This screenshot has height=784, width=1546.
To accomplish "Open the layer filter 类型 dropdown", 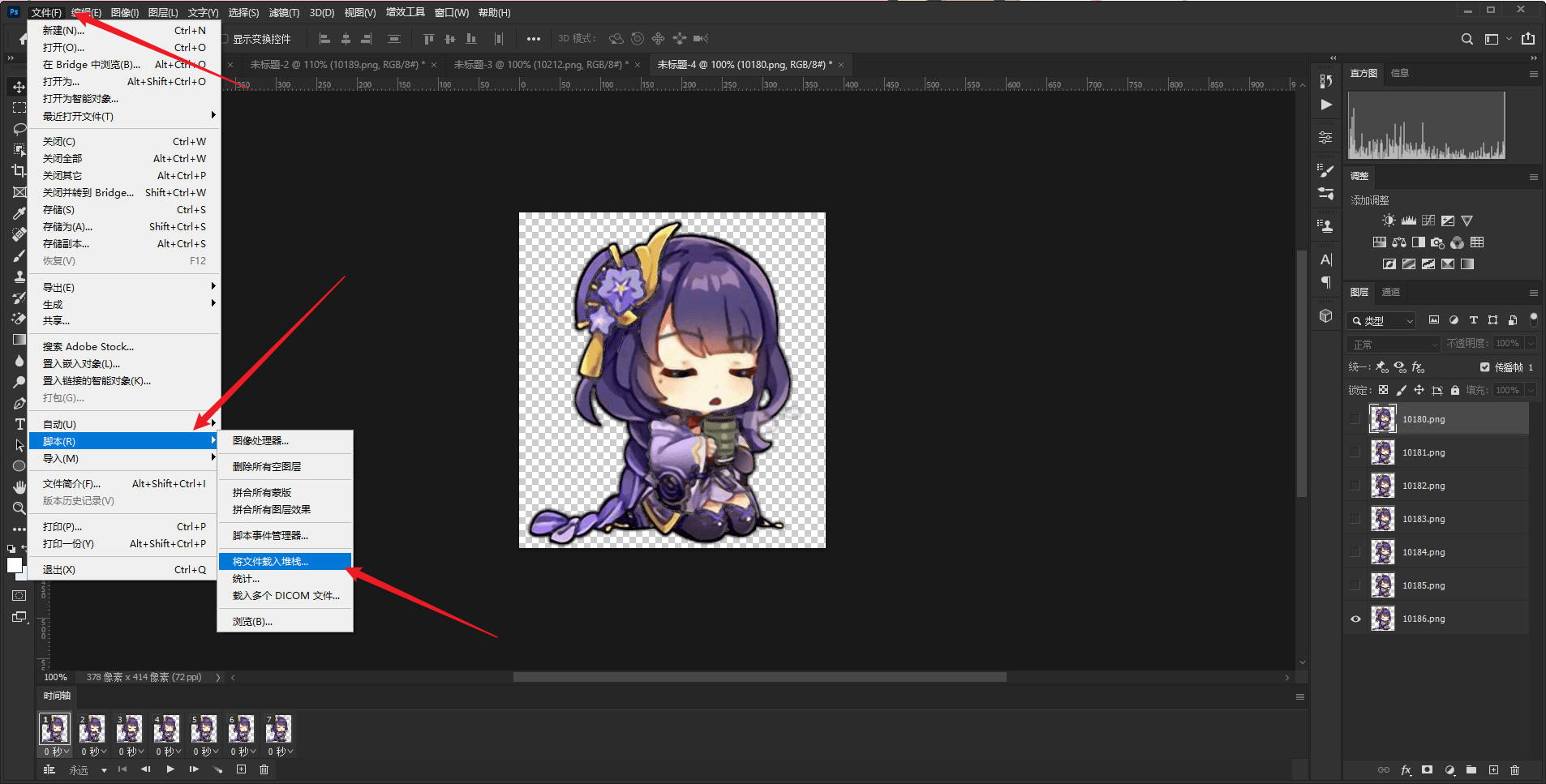I will [x=1381, y=321].
